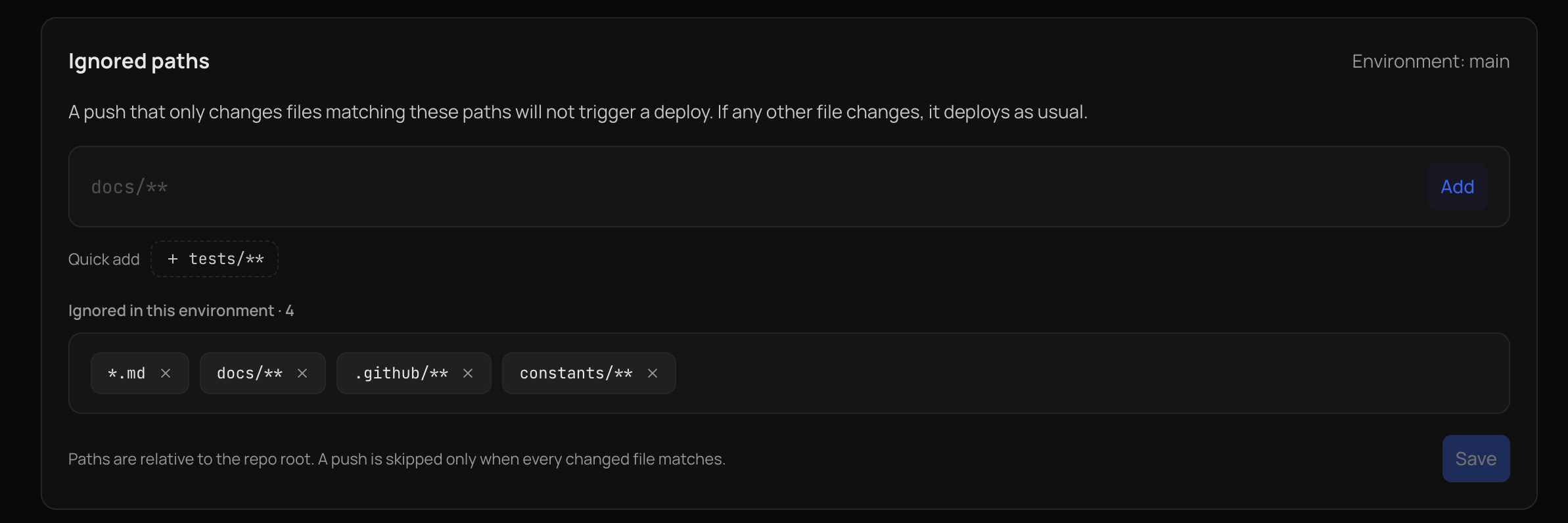The height and width of the screenshot is (523, 1568).
Task: Quick add the tests/** pattern
Action: tap(215, 259)
